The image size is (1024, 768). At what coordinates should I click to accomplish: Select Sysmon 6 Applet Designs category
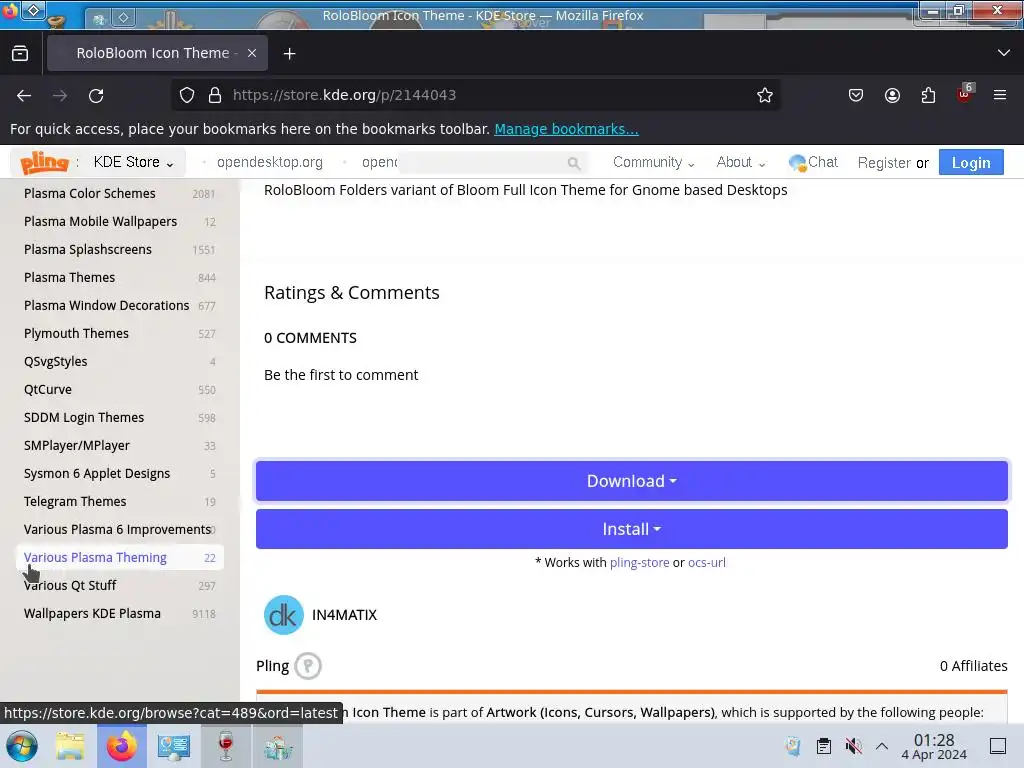120,473
